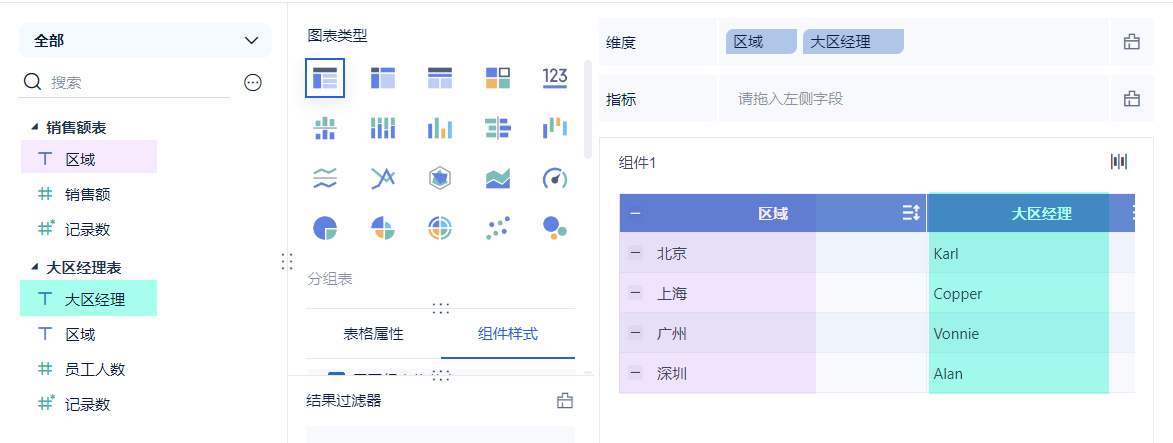The image size is (1173, 443).
Task: Switch to the 组件样式 tab
Action: (x=508, y=334)
